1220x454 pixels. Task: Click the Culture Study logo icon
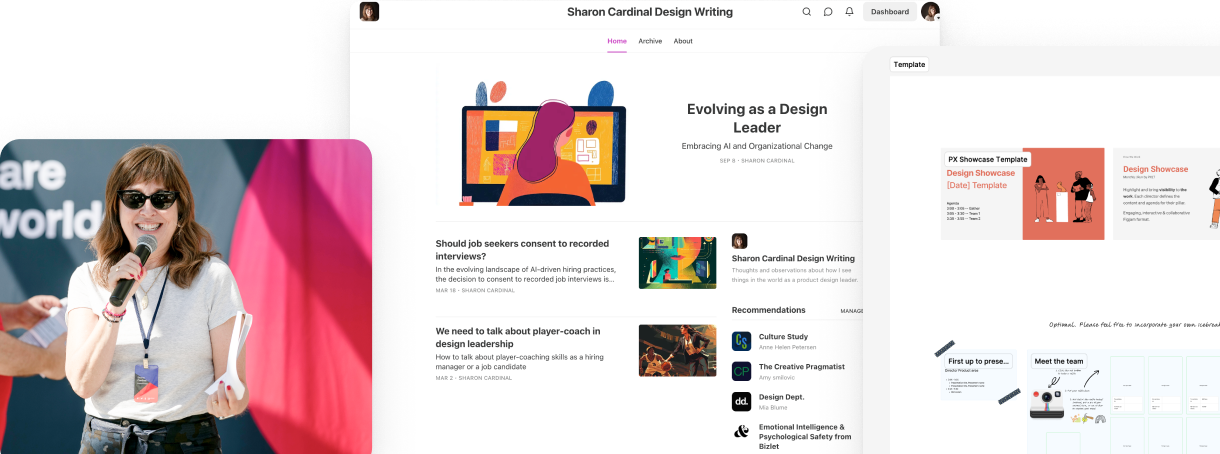click(741, 341)
